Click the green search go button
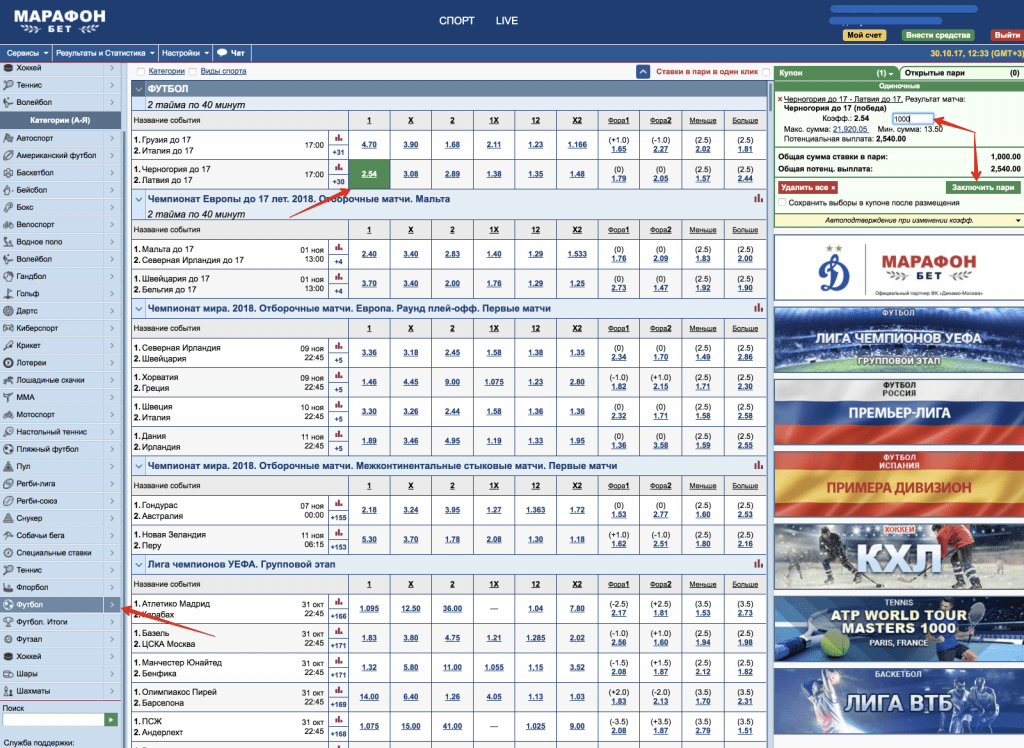This screenshot has width=1024, height=748. (x=111, y=720)
